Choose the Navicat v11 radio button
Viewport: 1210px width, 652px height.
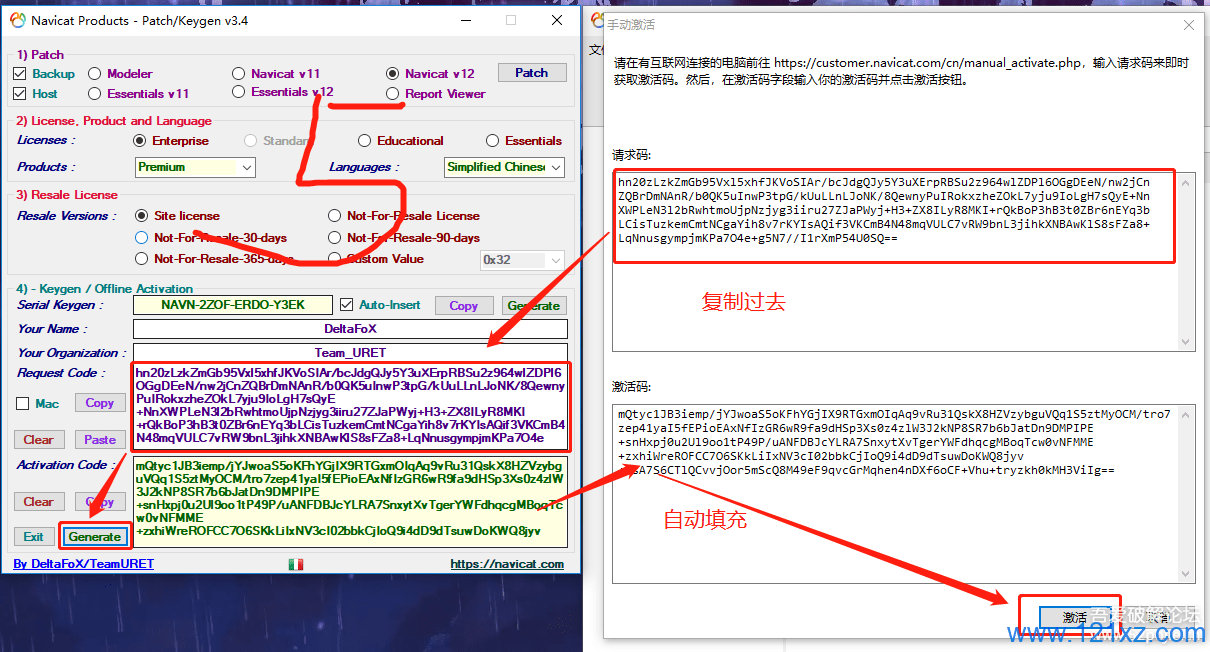pyautogui.click(x=238, y=74)
